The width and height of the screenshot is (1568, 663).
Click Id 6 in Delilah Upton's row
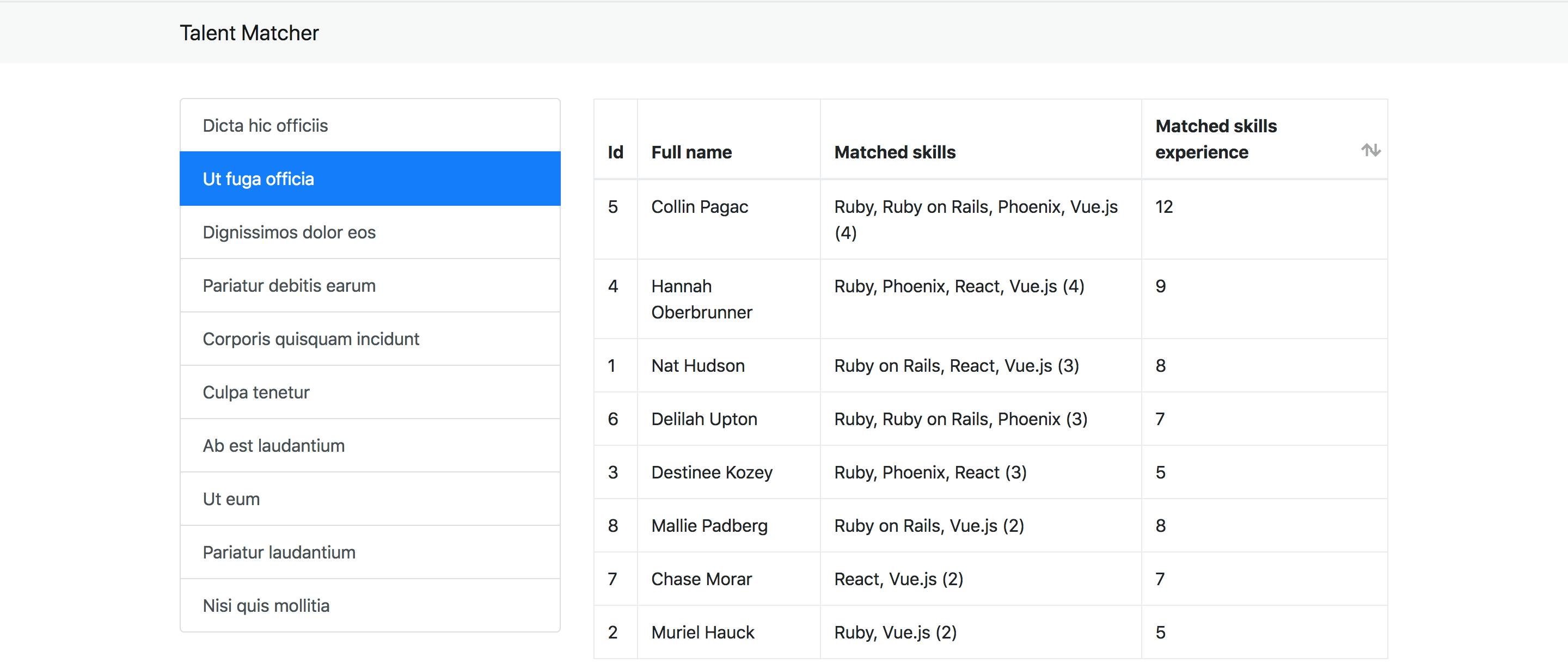pyautogui.click(x=613, y=419)
